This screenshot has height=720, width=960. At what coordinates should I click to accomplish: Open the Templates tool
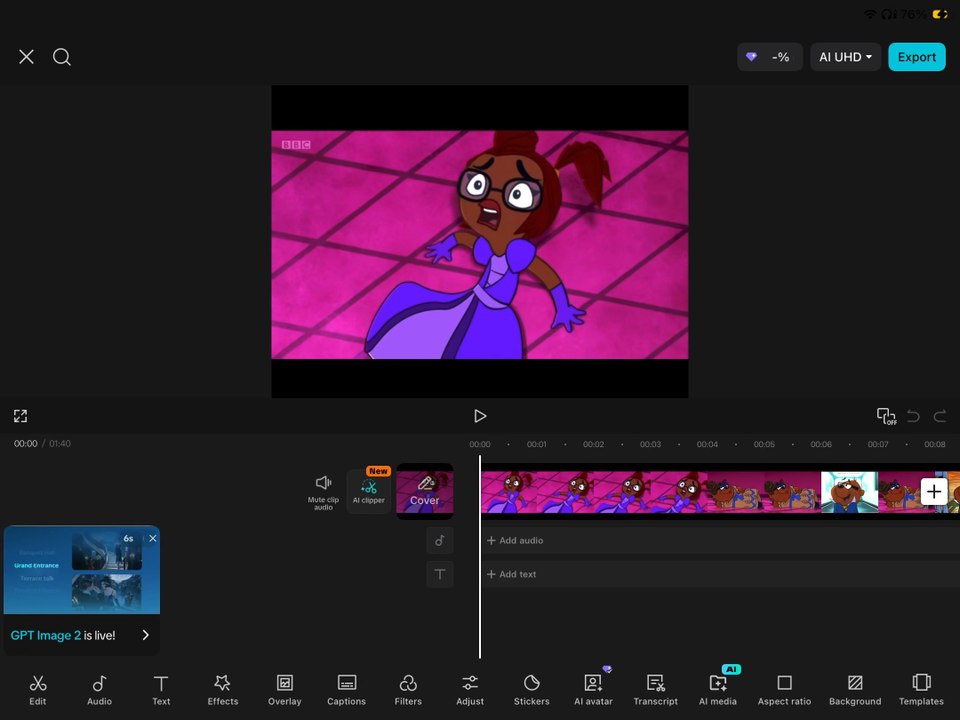pos(921,689)
